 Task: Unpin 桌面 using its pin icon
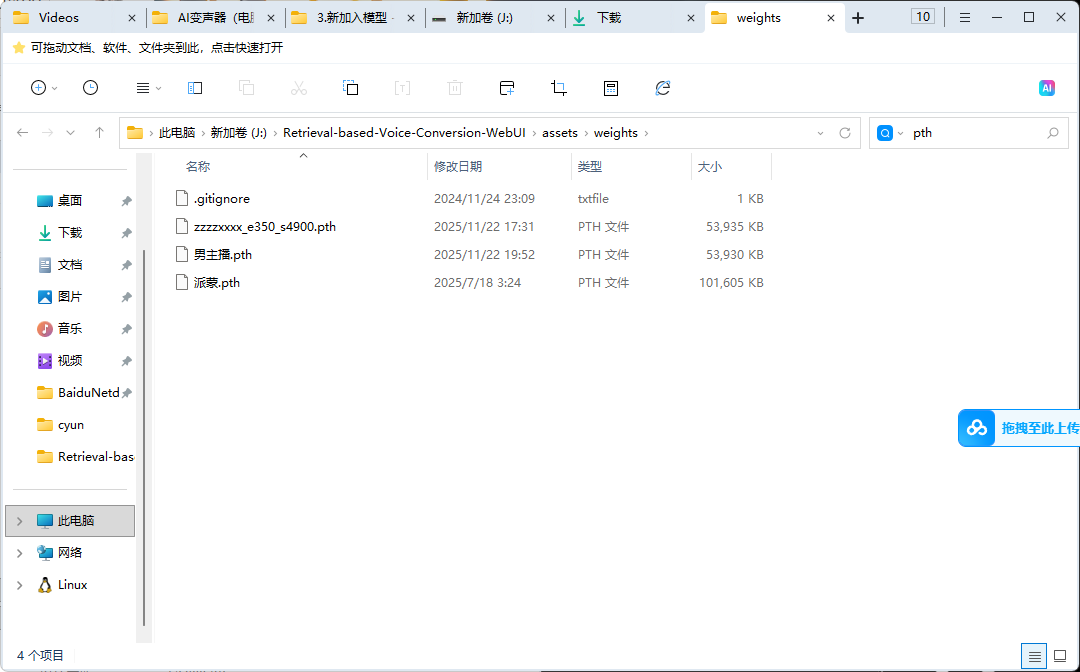126,201
